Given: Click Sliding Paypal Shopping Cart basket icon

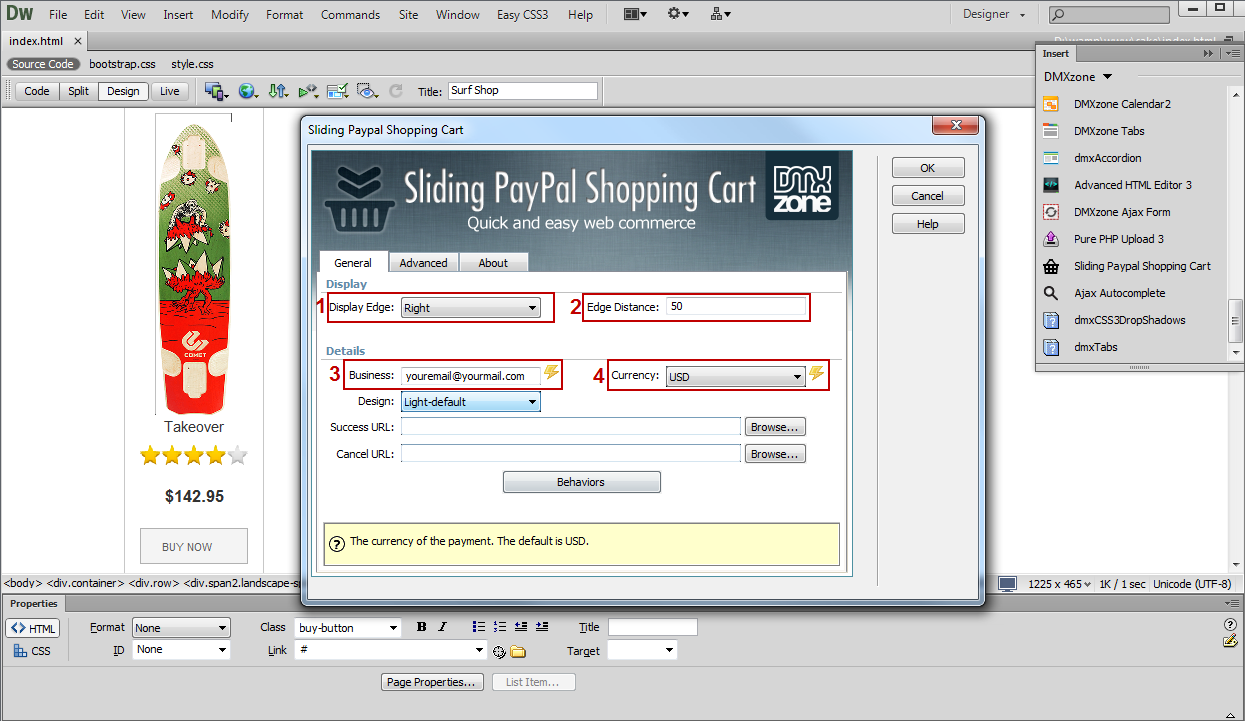Looking at the screenshot, I should [x=1051, y=266].
